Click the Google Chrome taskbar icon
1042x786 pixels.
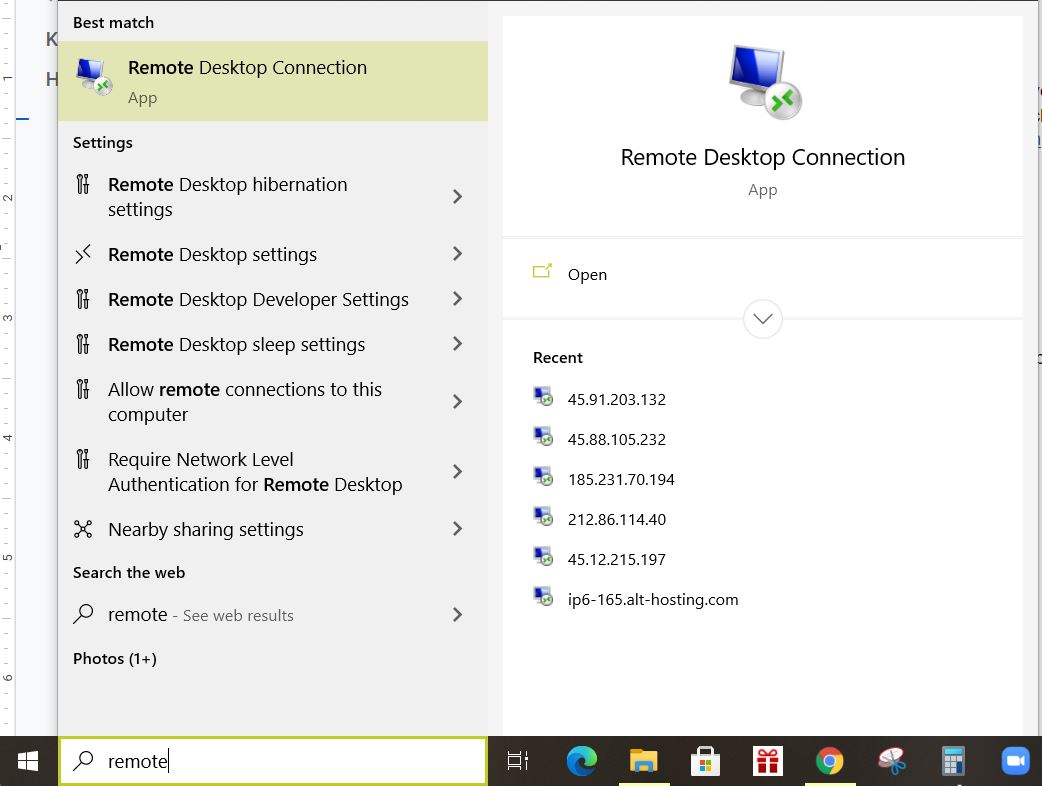pos(829,762)
